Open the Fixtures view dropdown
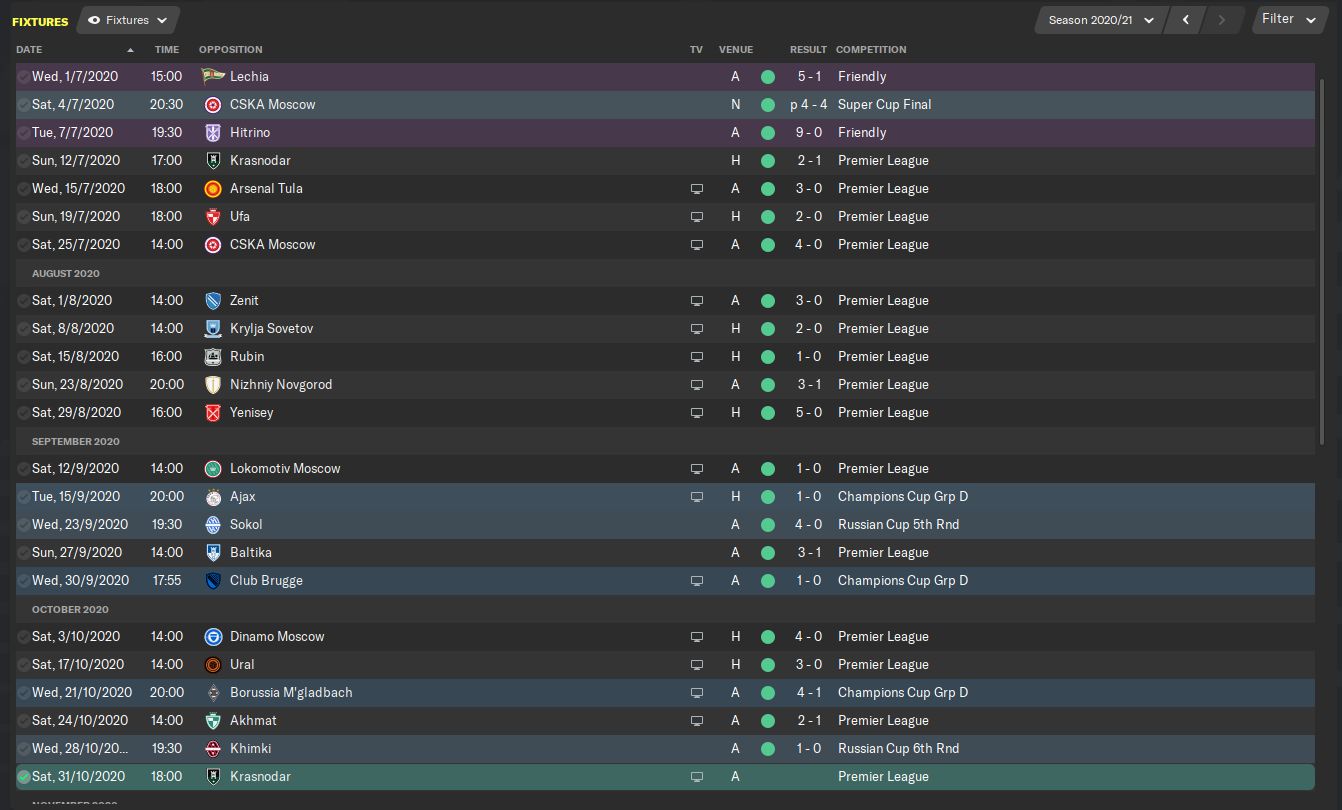Viewport: 1342px width, 810px height. (128, 20)
